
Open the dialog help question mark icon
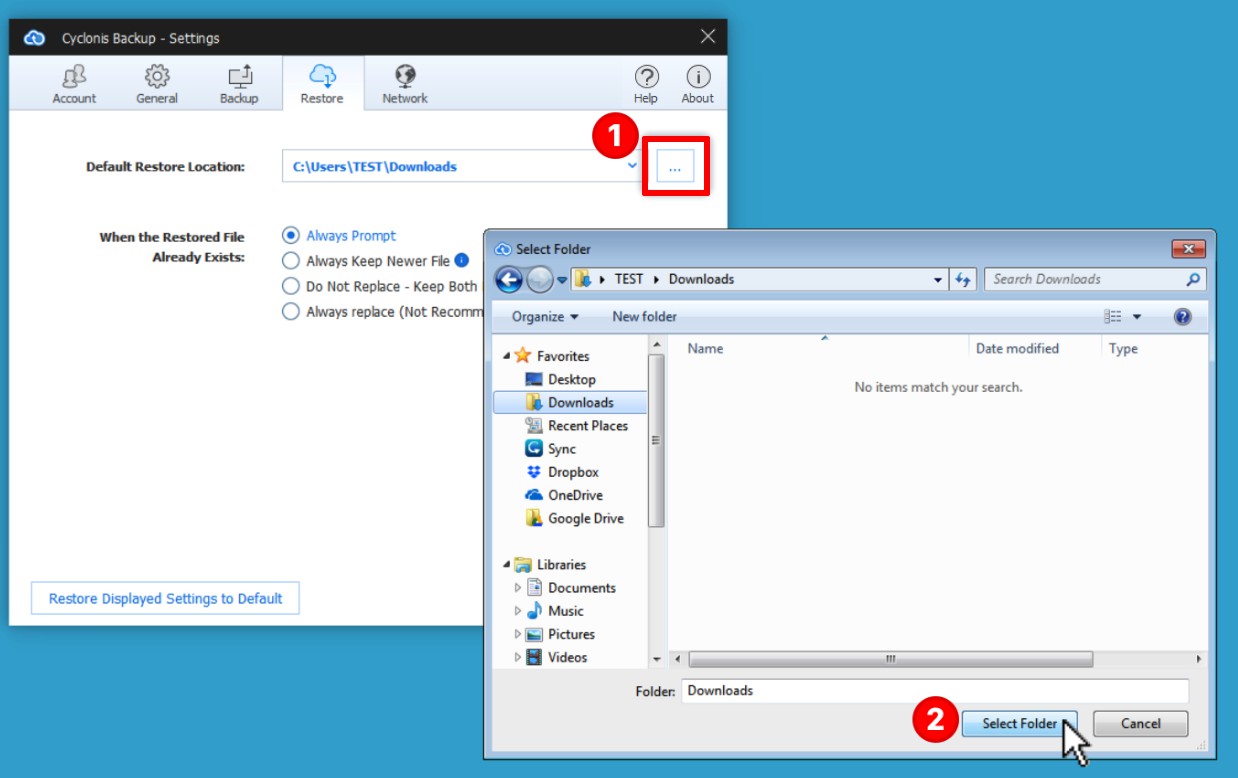click(x=1182, y=317)
